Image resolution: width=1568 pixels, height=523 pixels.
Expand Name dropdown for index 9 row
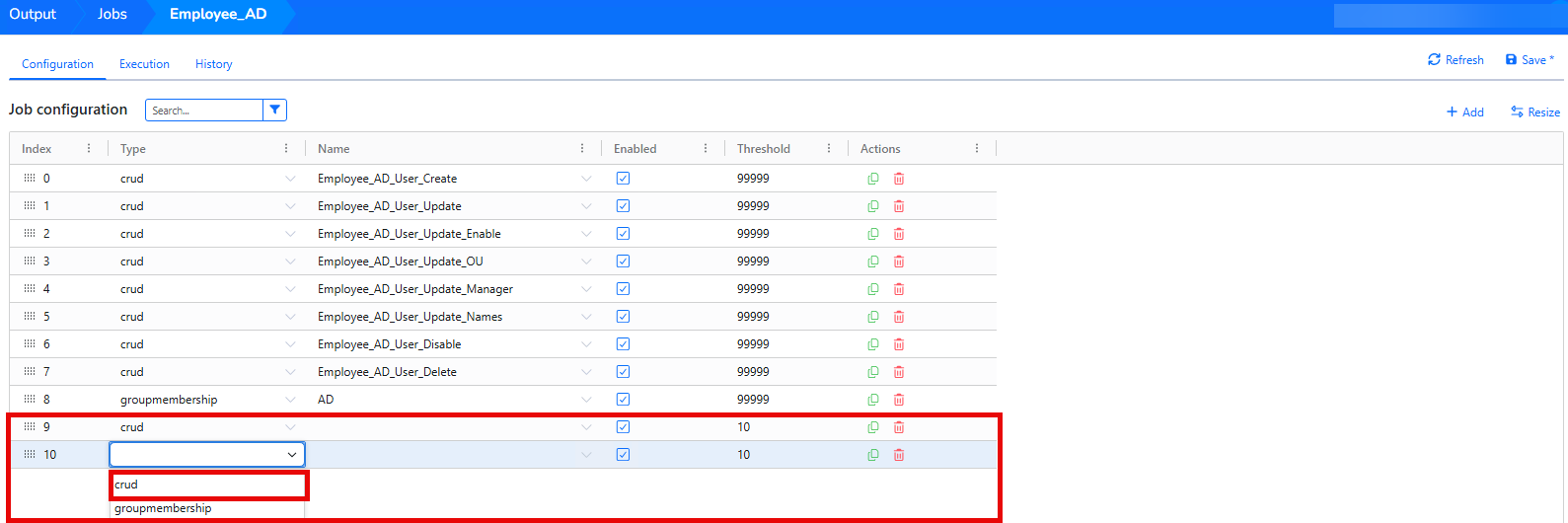pyautogui.click(x=586, y=427)
